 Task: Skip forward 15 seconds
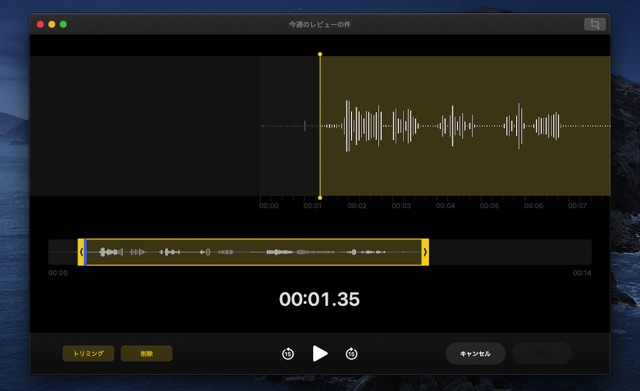[x=351, y=353]
